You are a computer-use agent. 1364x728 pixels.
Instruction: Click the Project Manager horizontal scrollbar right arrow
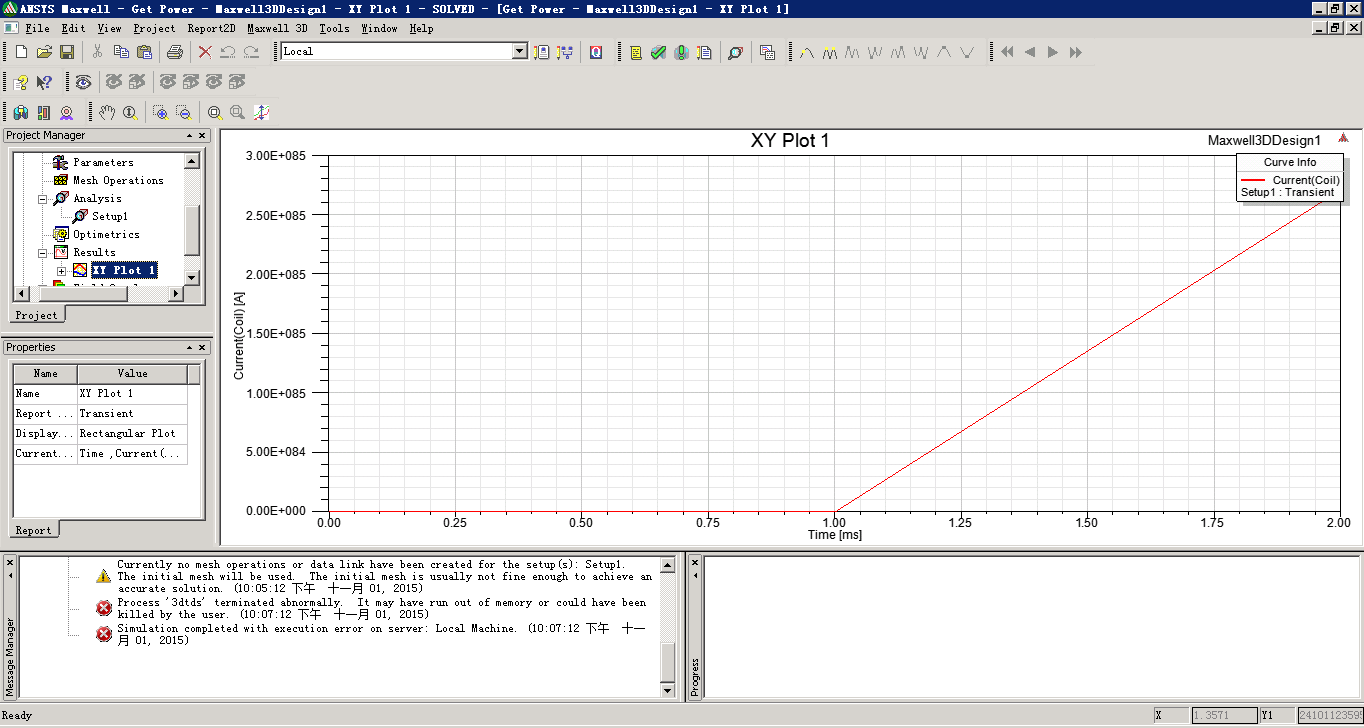(x=176, y=294)
